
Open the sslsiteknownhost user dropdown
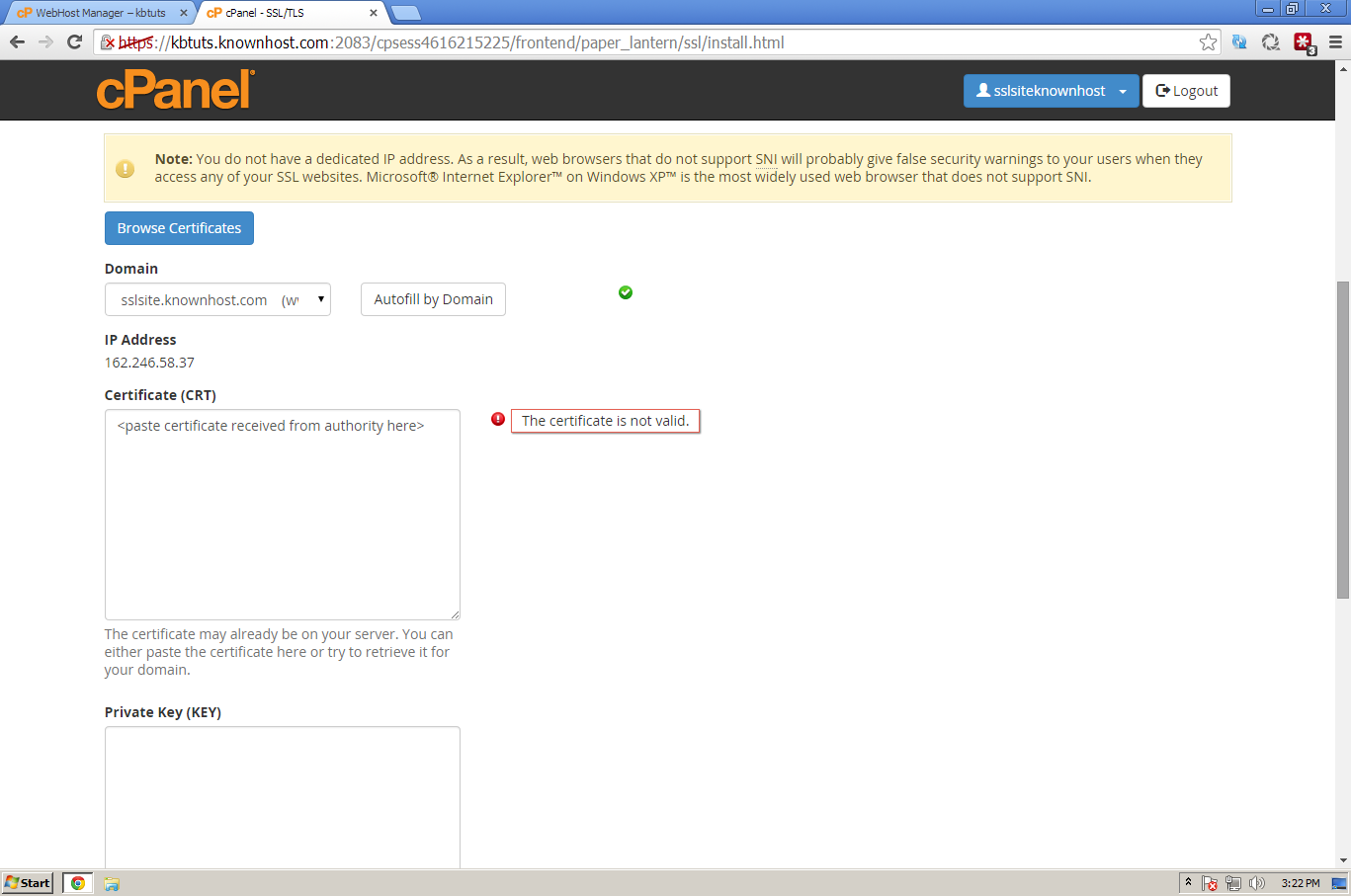click(1051, 91)
